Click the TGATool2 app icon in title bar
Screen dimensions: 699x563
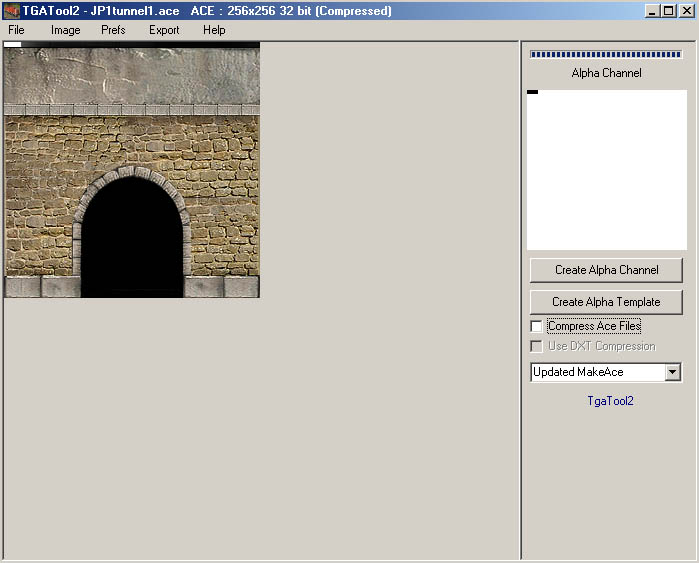pos(12,11)
